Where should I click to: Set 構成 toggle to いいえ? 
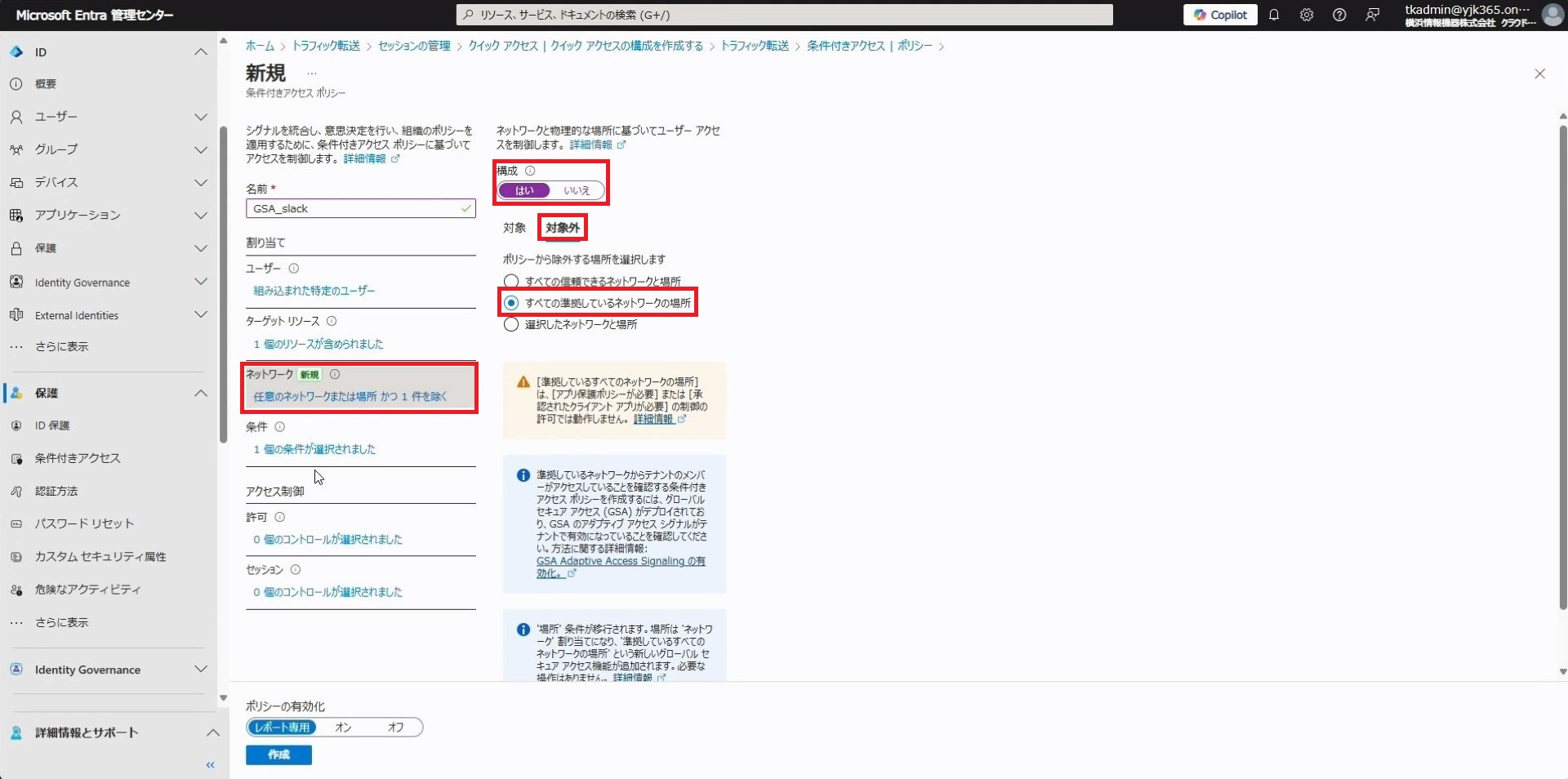(x=577, y=190)
